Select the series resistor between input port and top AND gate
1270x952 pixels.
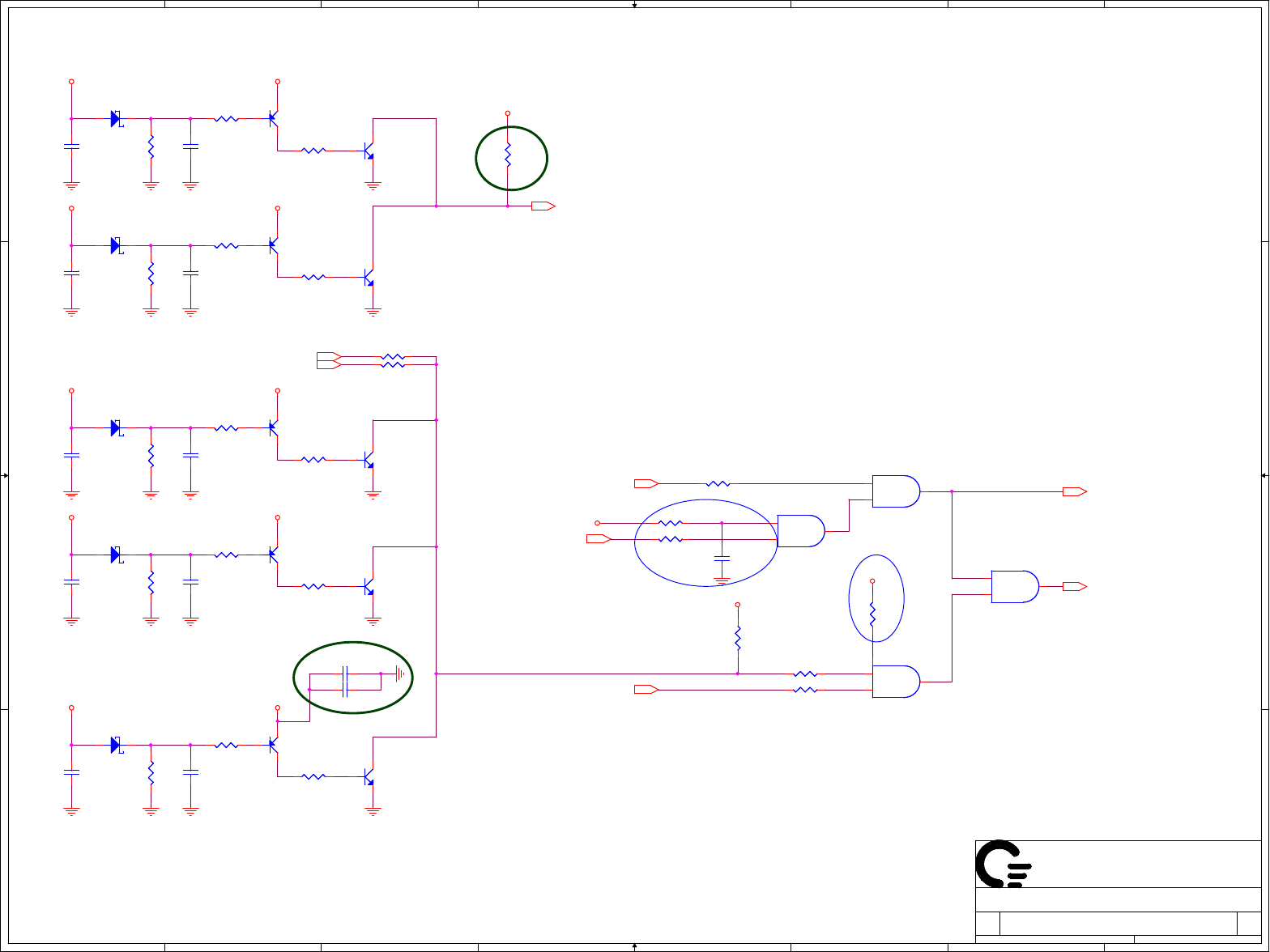coord(718,484)
